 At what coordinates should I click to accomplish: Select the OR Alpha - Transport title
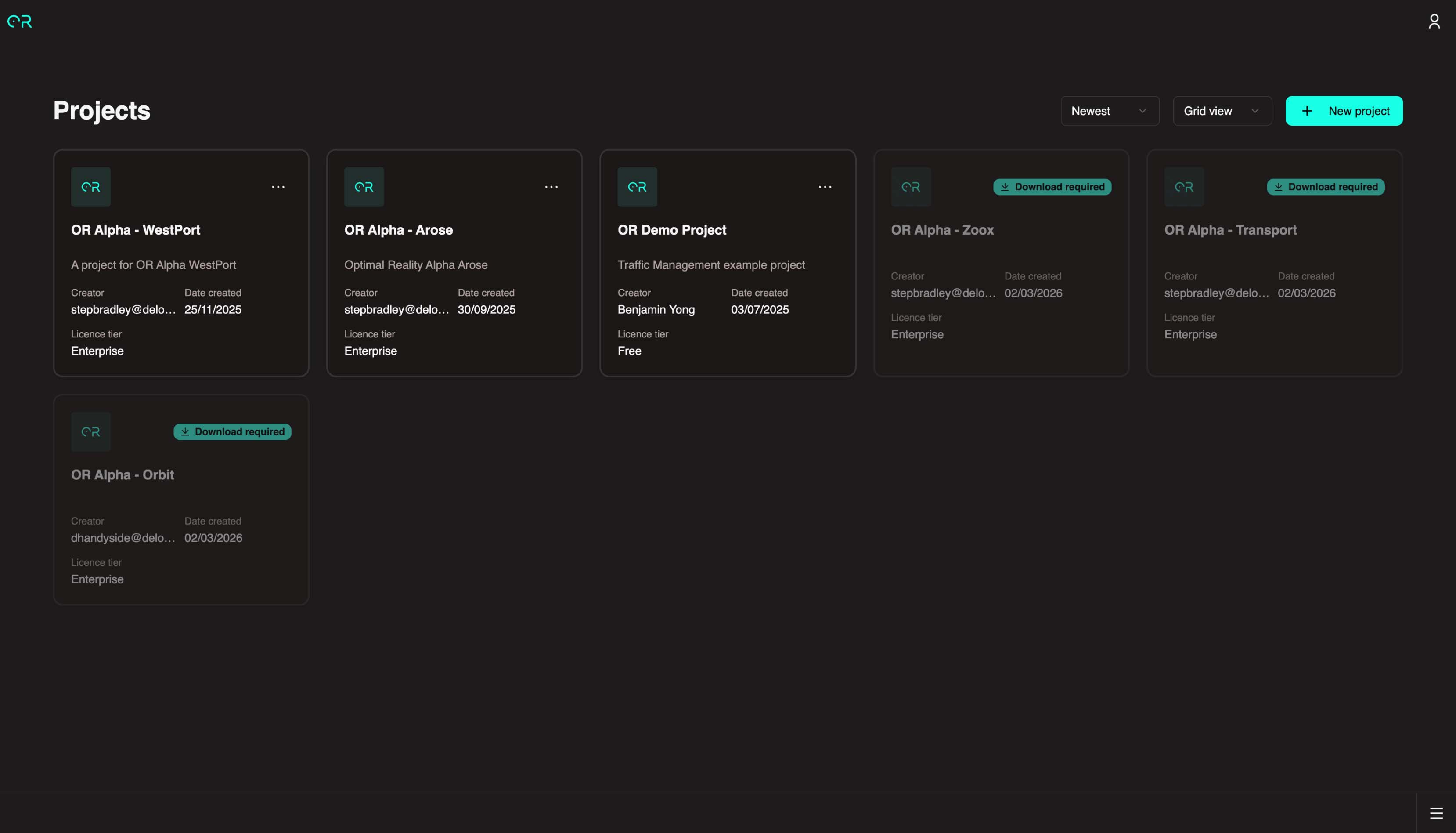(1230, 230)
